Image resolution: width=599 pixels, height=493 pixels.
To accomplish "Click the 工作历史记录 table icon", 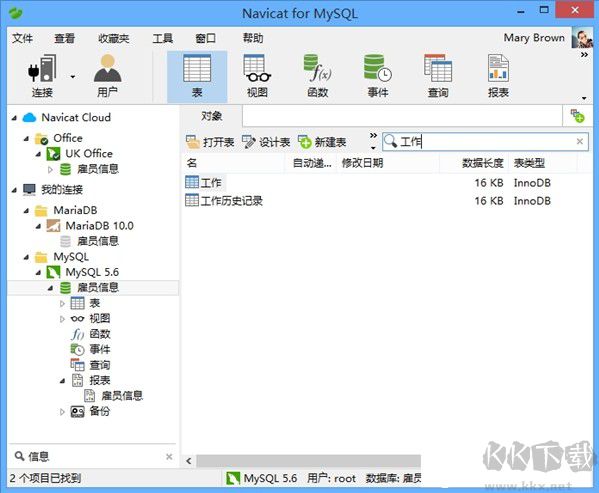I will pos(192,200).
